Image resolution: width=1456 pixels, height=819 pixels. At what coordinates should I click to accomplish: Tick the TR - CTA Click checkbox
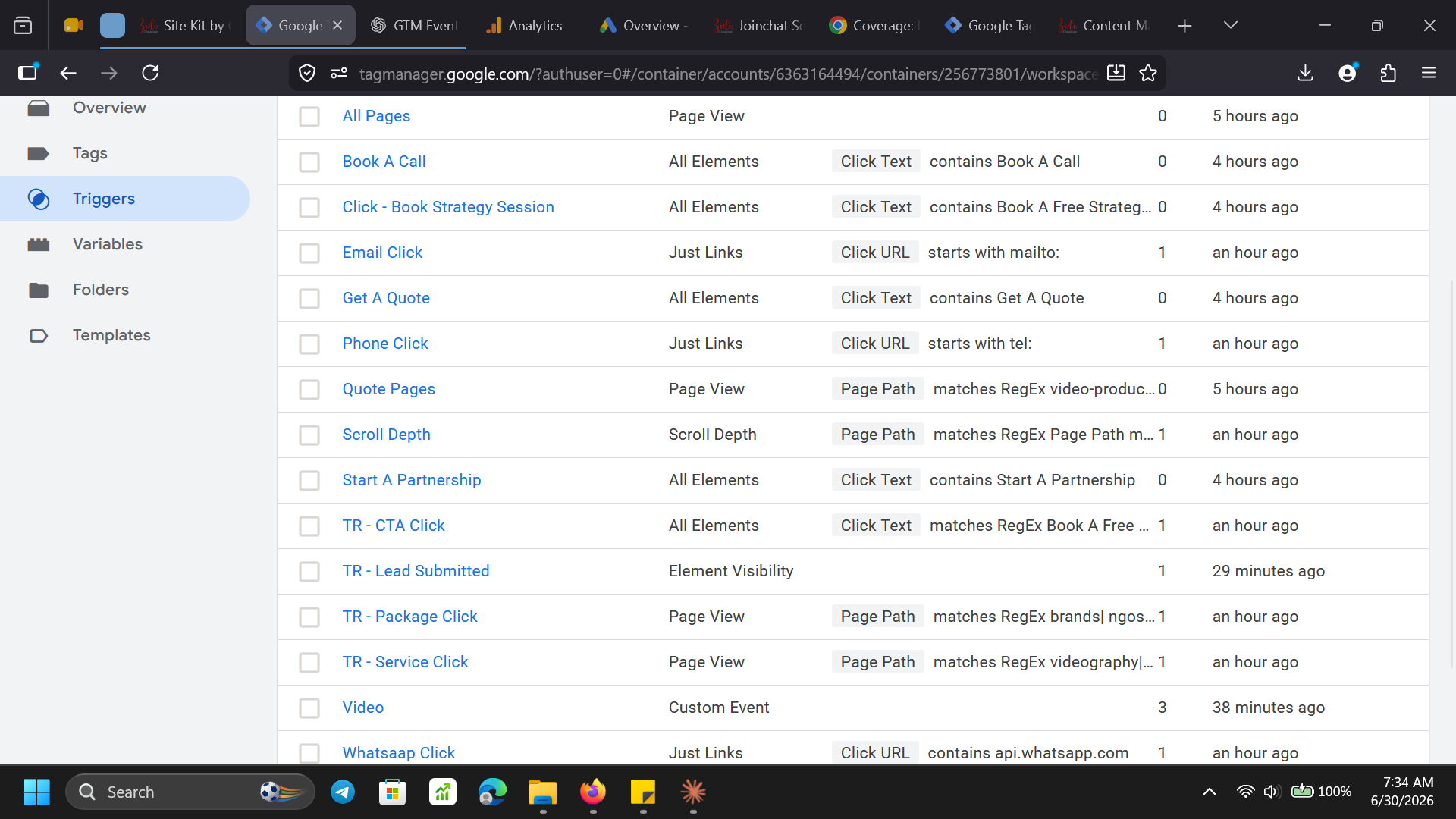tap(309, 526)
